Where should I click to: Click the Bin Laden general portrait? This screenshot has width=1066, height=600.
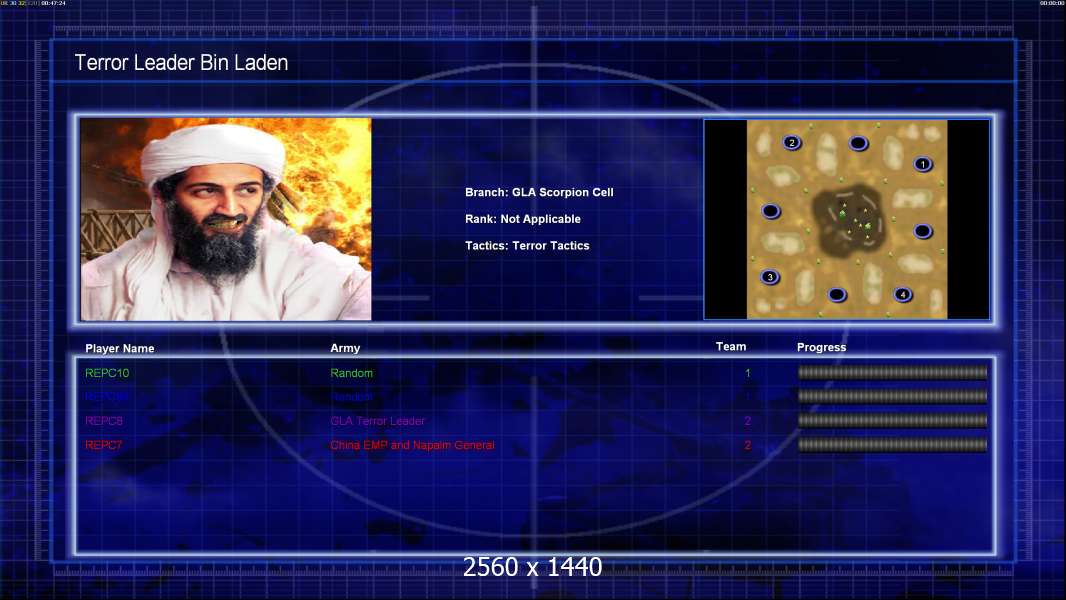pyautogui.click(x=226, y=219)
